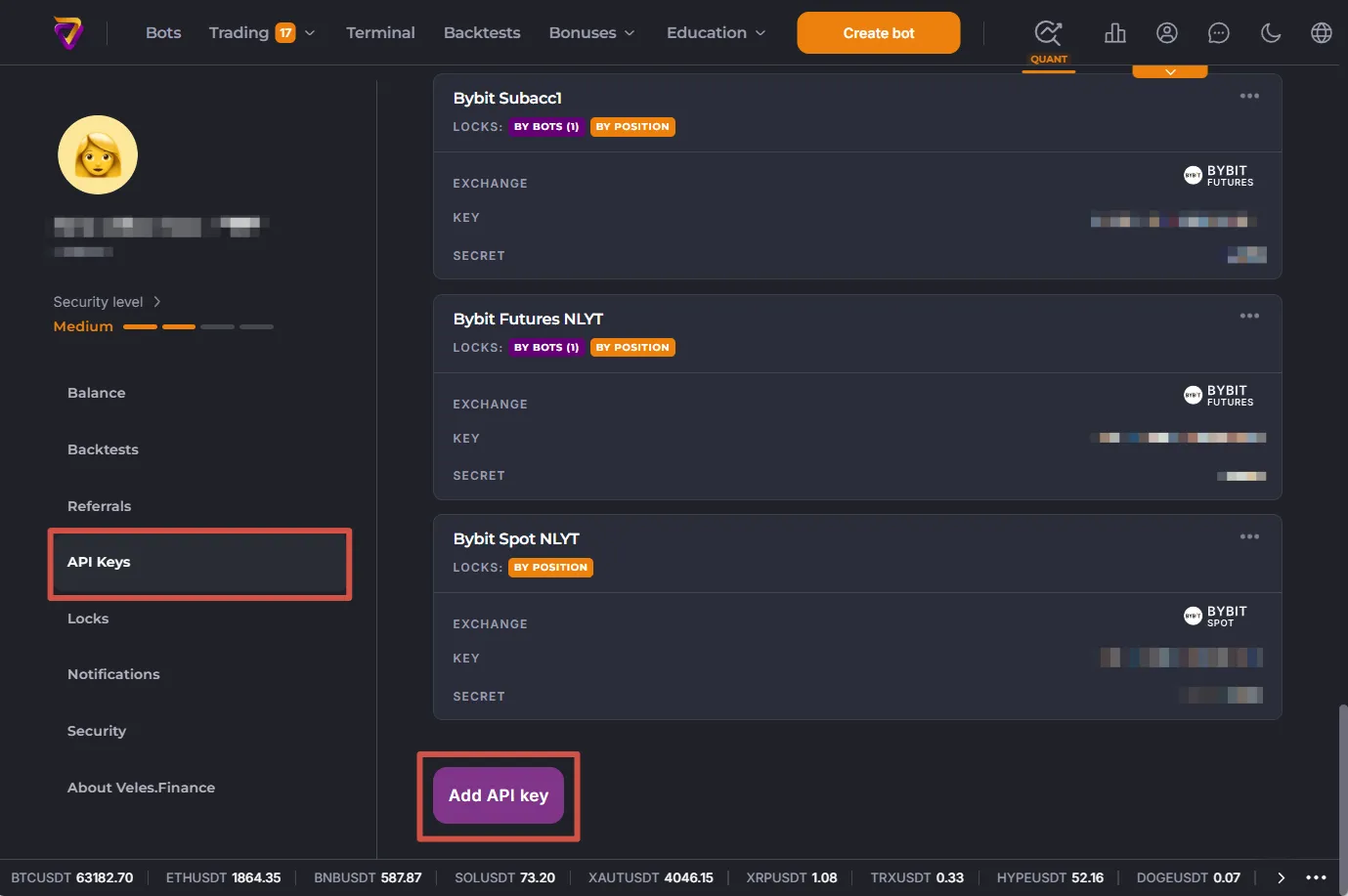Click the BTCUSDT ticker
Screen dimensions: 1348x896
point(72,877)
